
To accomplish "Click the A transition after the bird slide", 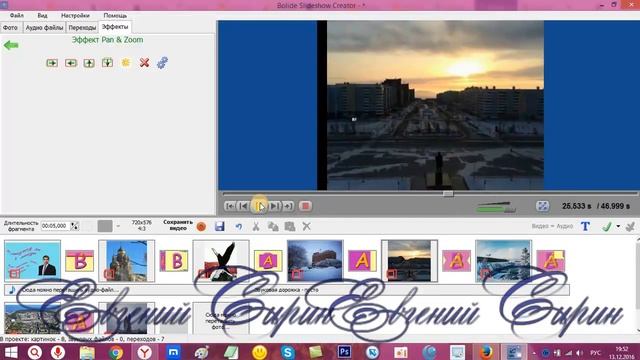I will coord(268,261).
